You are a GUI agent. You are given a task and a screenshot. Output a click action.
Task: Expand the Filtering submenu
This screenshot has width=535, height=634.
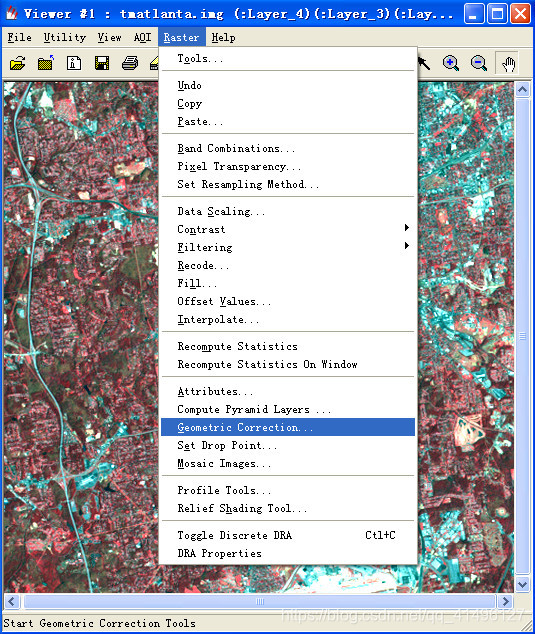pos(288,247)
